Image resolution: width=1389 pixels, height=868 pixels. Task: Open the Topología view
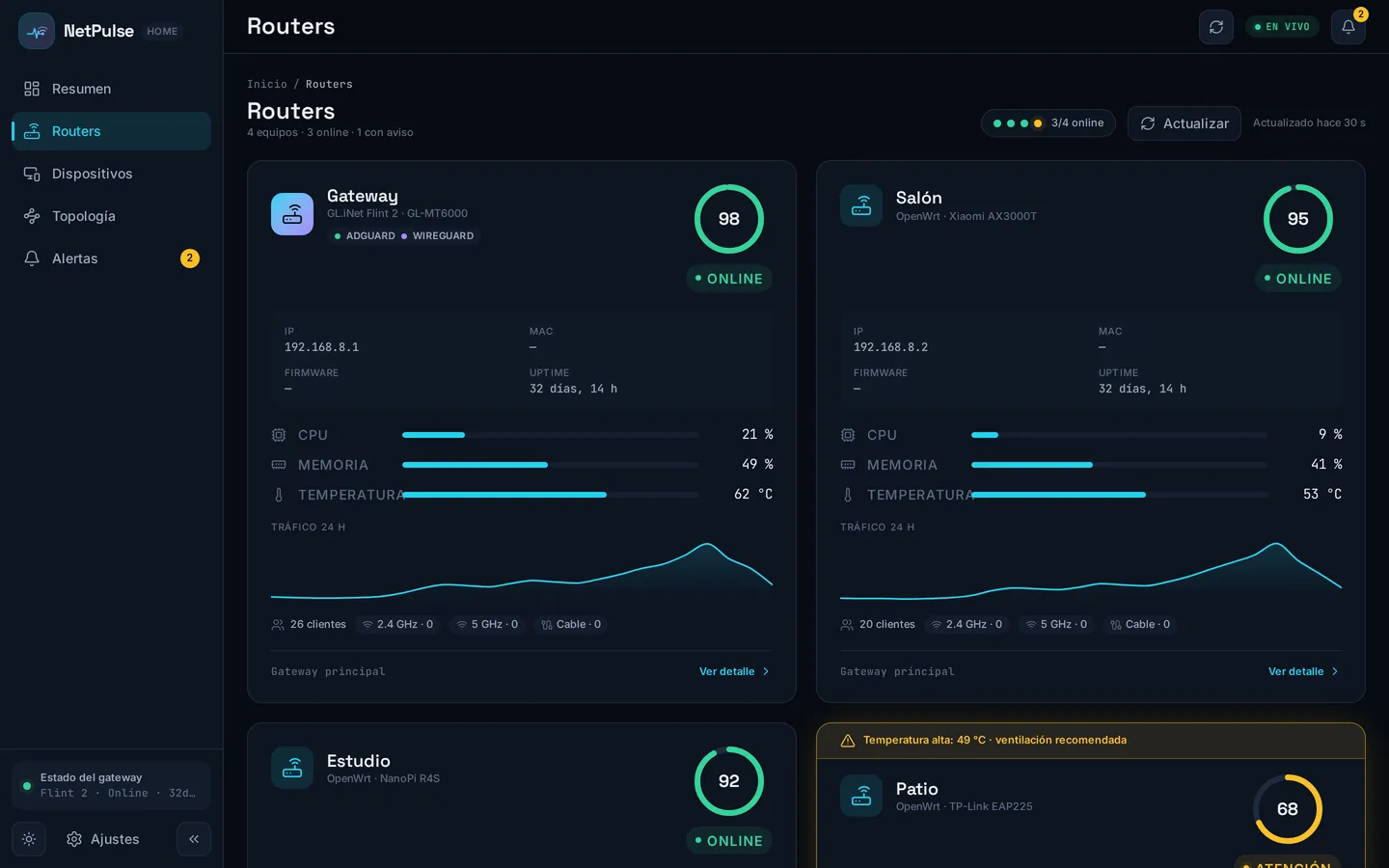[x=112, y=216]
